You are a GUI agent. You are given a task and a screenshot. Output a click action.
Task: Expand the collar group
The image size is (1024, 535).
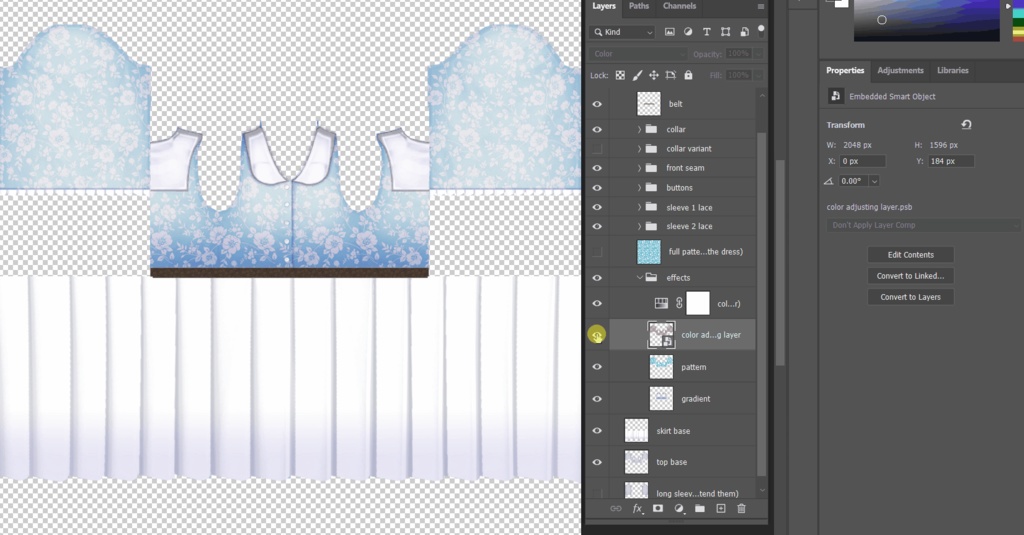tap(639, 129)
